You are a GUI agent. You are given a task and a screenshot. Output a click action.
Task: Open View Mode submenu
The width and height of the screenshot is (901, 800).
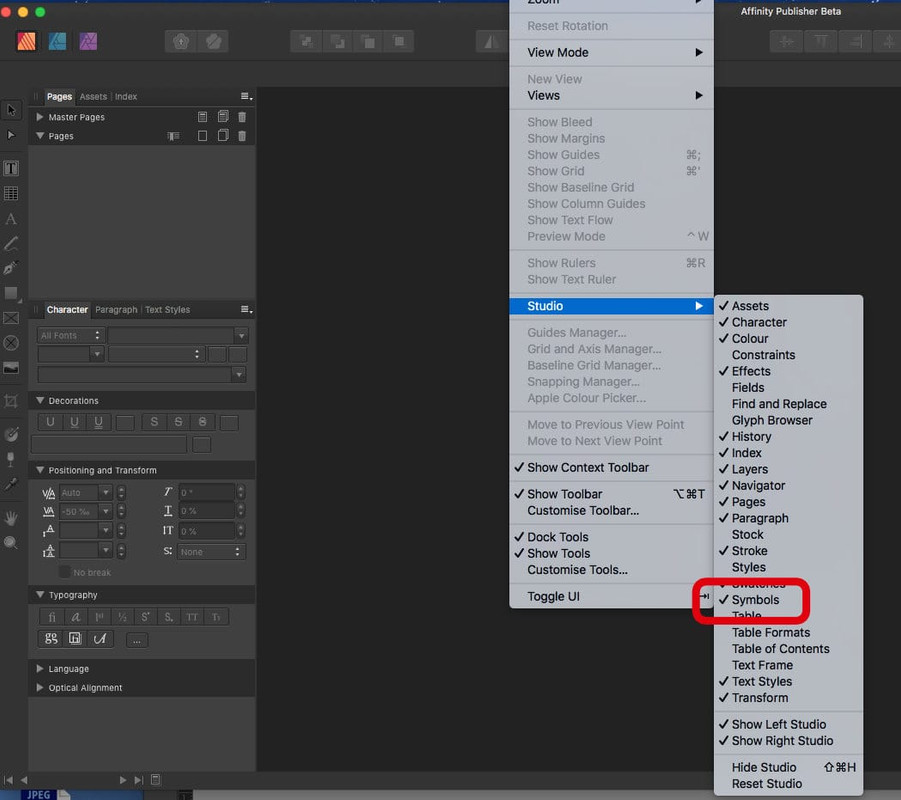pos(611,53)
